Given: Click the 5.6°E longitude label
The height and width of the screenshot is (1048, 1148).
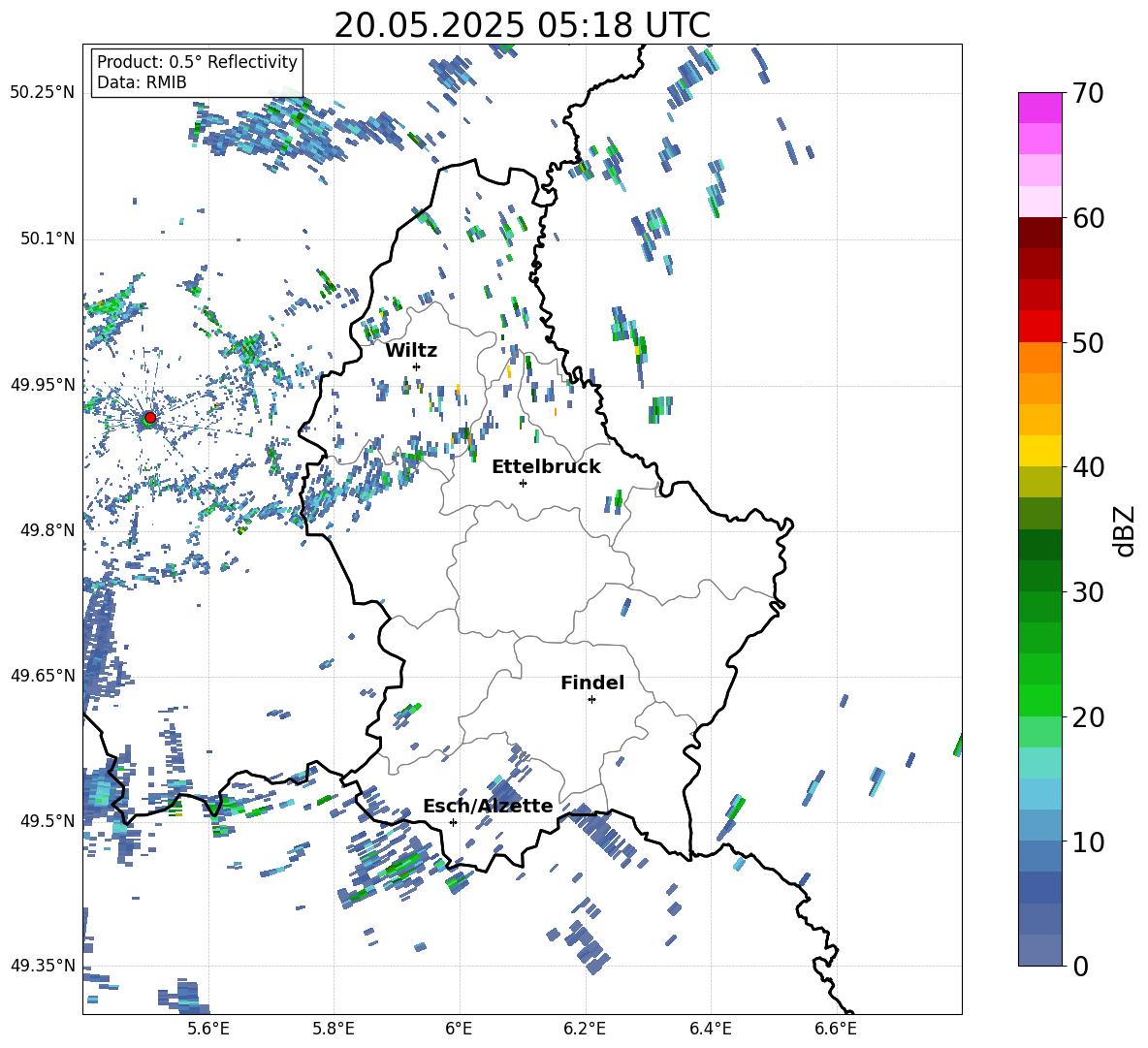Looking at the screenshot, I should point(207,1029).
